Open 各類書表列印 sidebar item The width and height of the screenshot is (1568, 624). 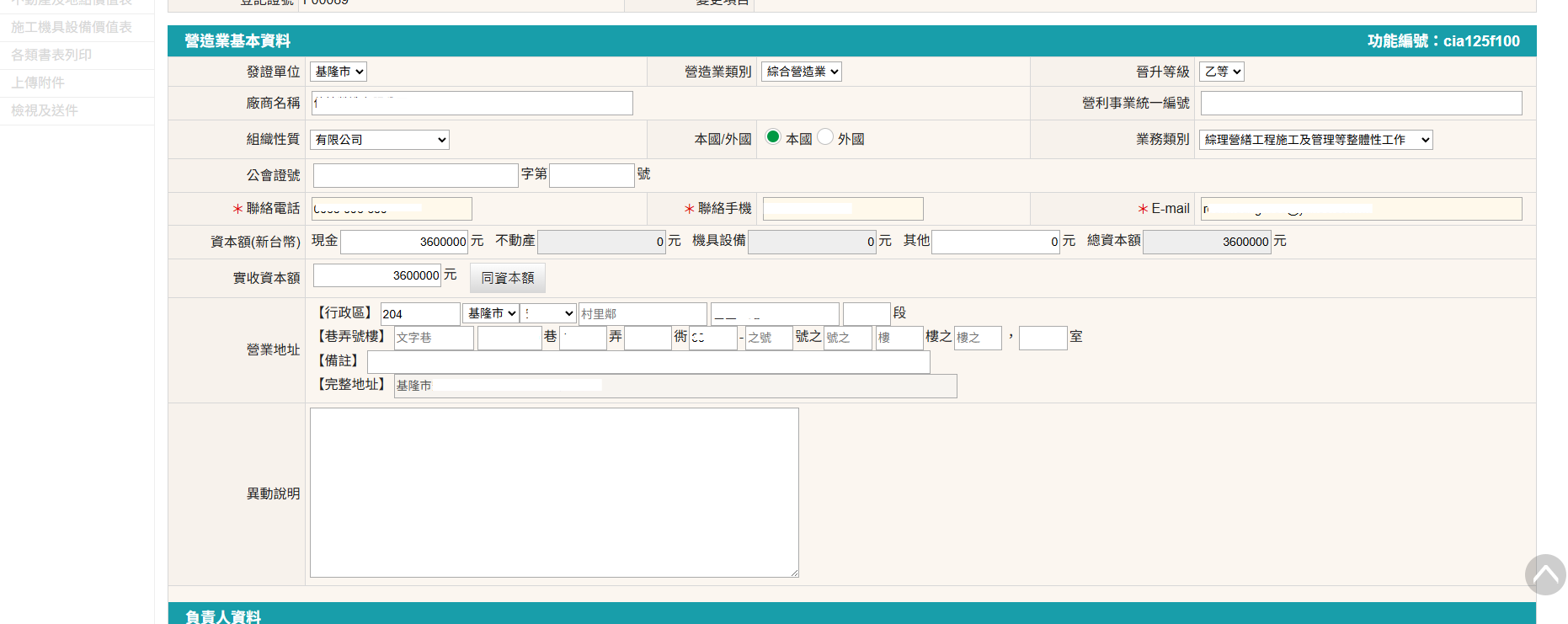pos(51,55)
